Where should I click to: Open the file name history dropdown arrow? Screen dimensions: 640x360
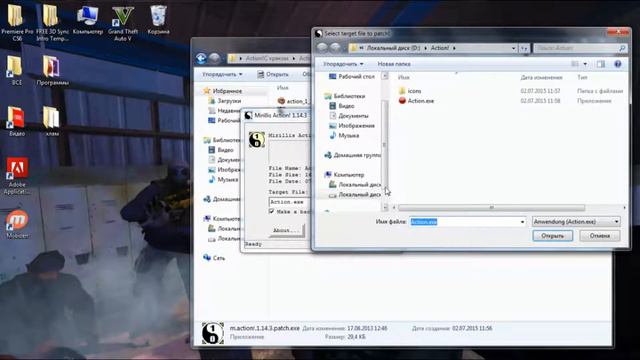click(x=522, y=222)
